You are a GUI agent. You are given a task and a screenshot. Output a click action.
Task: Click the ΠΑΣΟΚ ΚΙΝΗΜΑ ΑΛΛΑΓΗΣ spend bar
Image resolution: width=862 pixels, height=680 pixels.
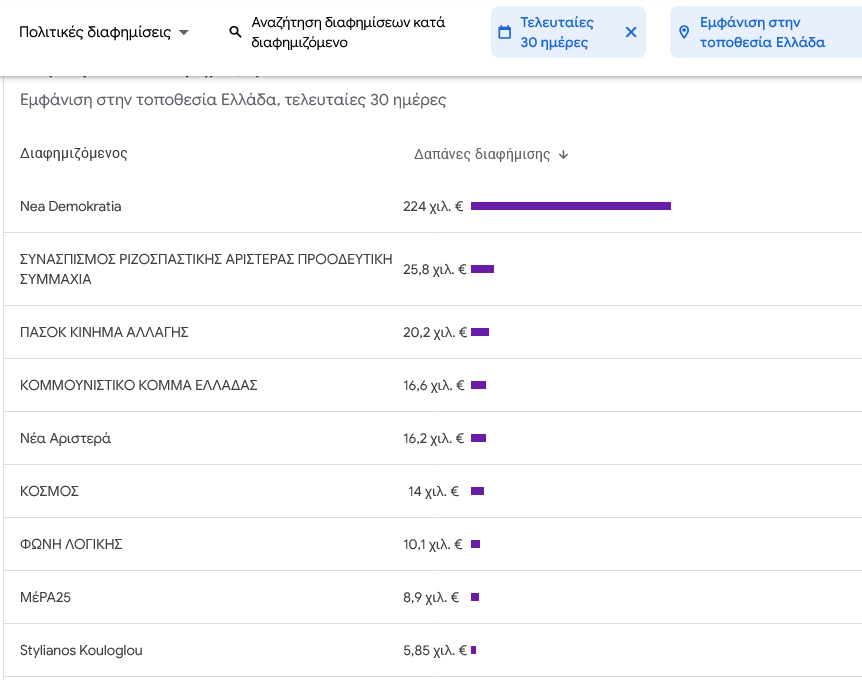[x=480, y=332]
